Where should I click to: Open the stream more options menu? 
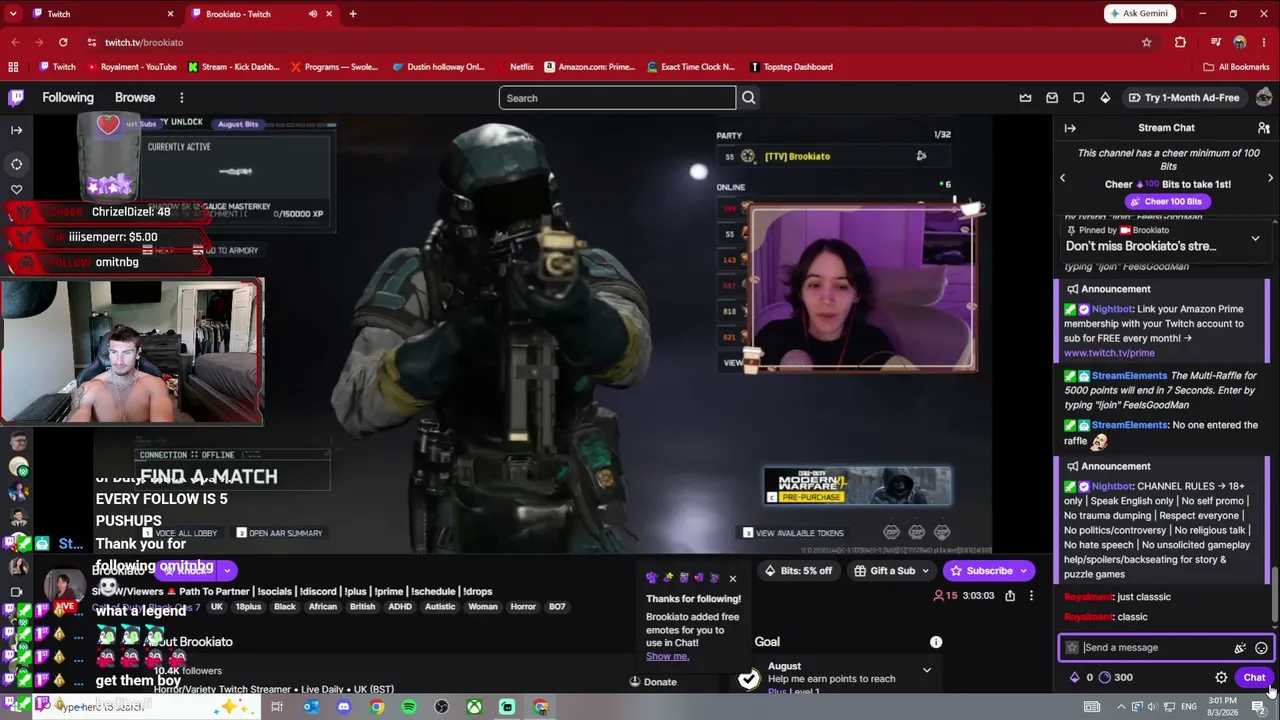click(1031, 596)
